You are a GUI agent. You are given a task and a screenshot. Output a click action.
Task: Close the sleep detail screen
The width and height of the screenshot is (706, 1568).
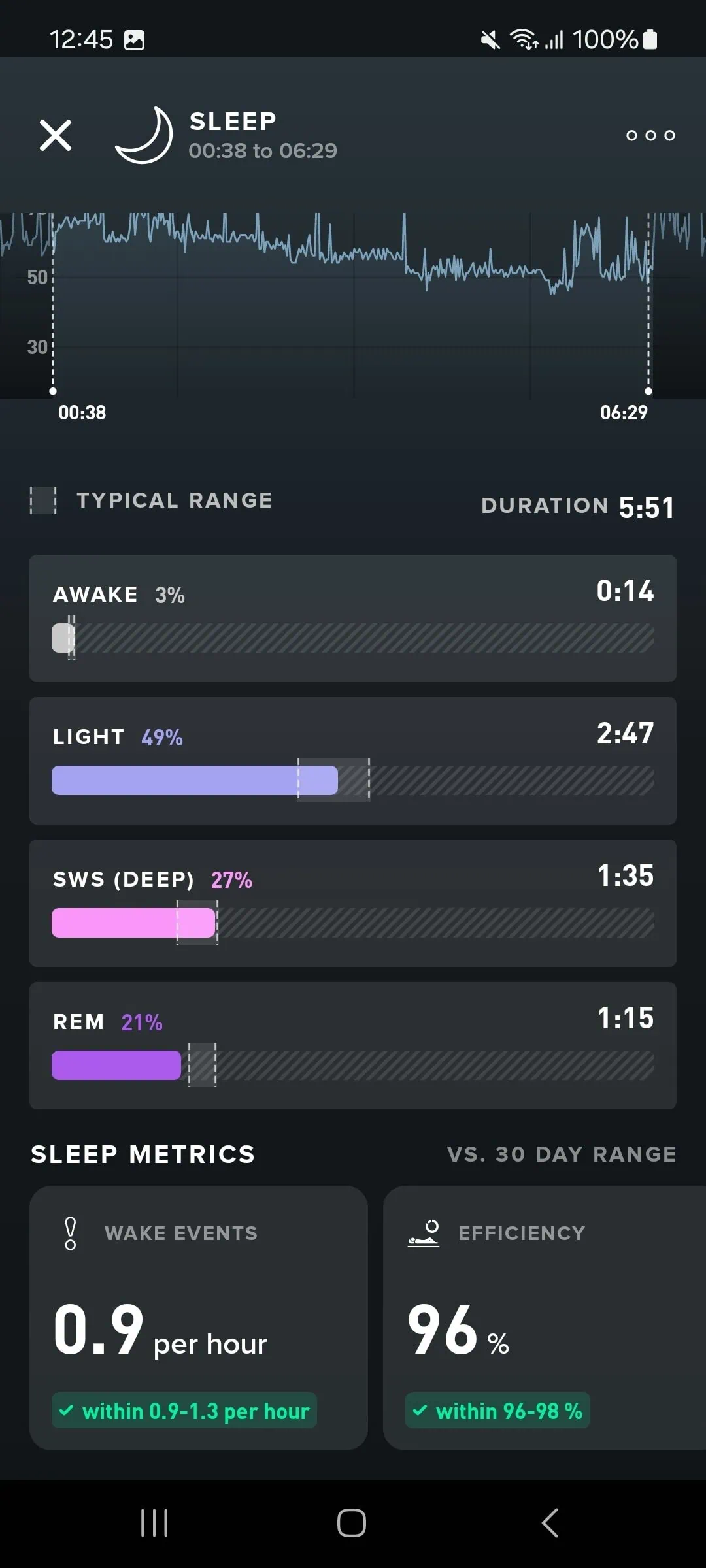(56, 135)
